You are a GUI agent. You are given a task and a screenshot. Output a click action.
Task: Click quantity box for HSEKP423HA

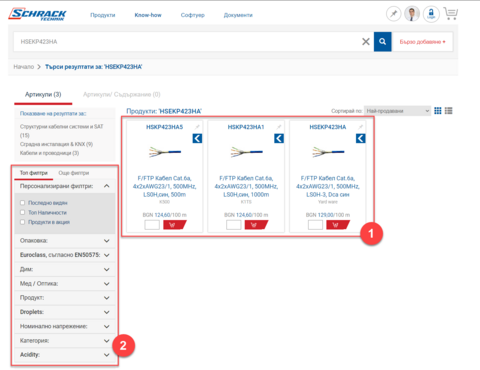(315, 225)
